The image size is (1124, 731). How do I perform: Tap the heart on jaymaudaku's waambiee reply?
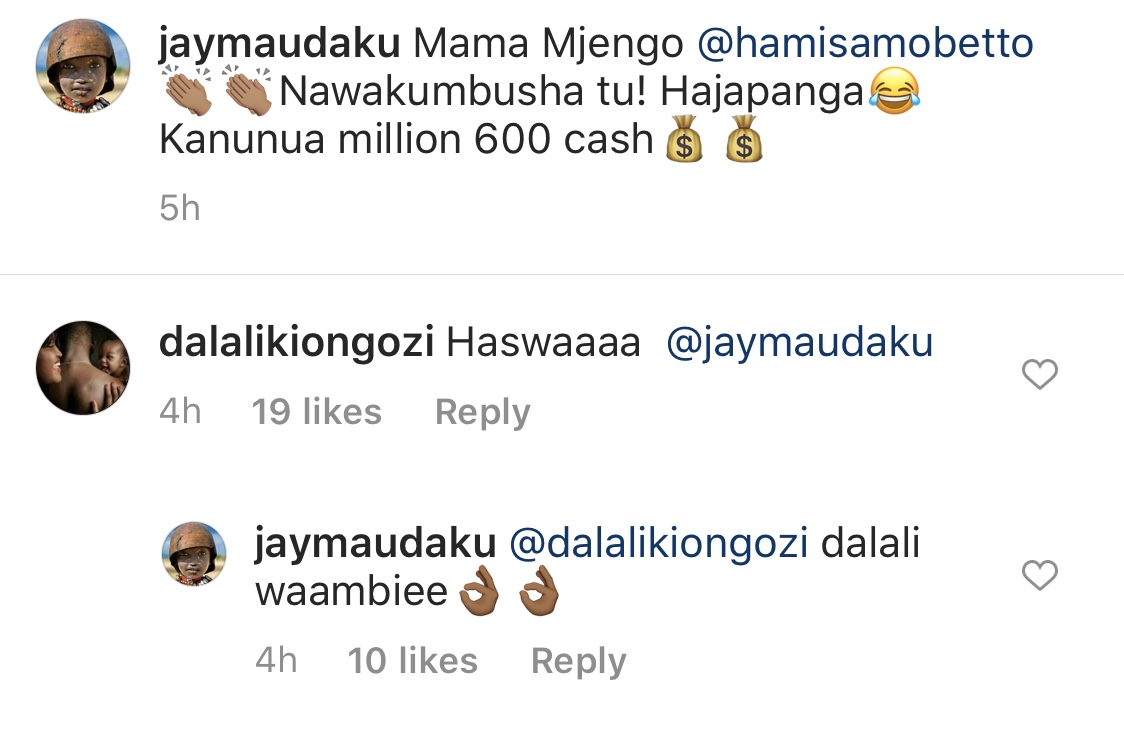[x=1039, y=575]
